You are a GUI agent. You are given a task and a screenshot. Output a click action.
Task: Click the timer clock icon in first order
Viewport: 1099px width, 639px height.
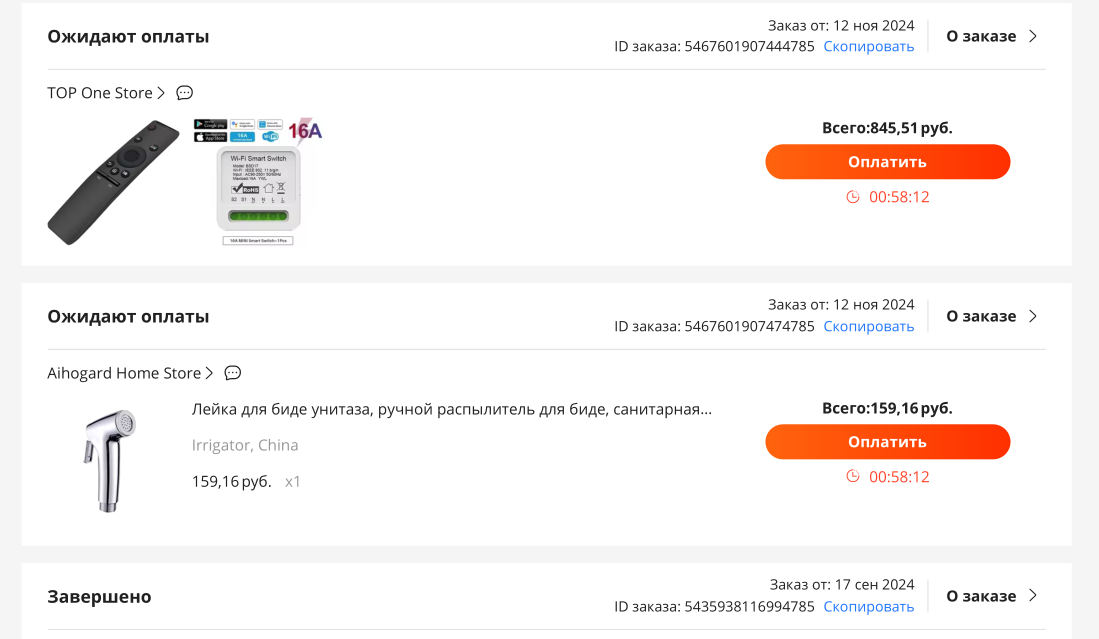853,197
